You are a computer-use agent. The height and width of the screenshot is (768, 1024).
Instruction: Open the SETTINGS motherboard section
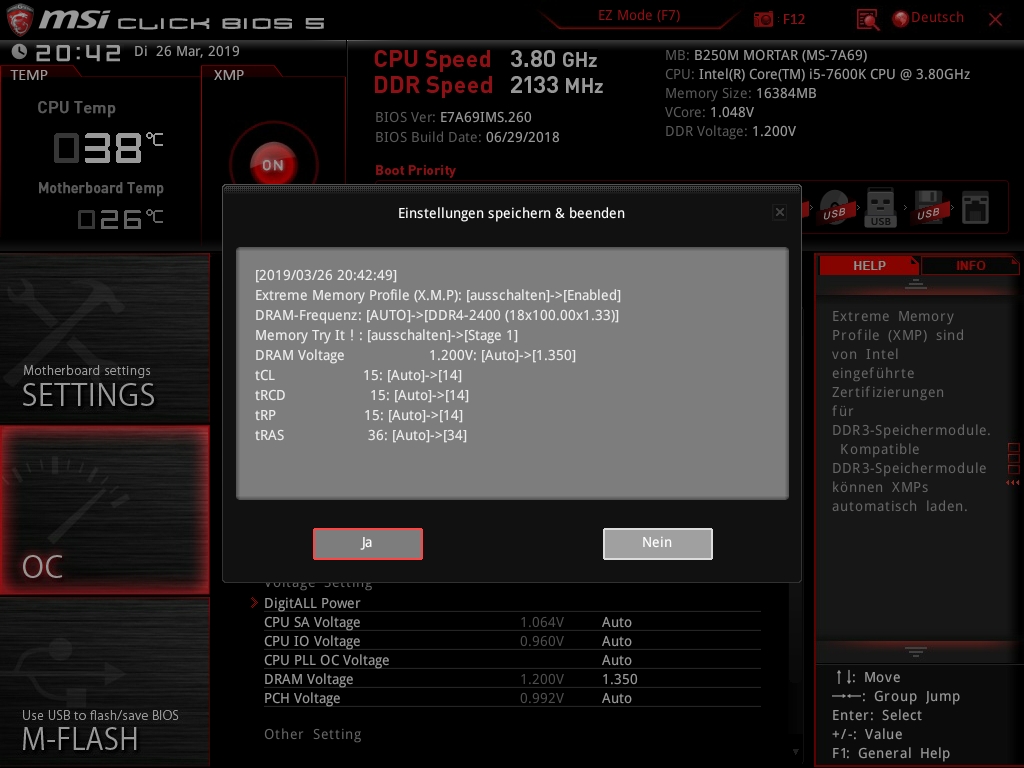tap(104, 338)
